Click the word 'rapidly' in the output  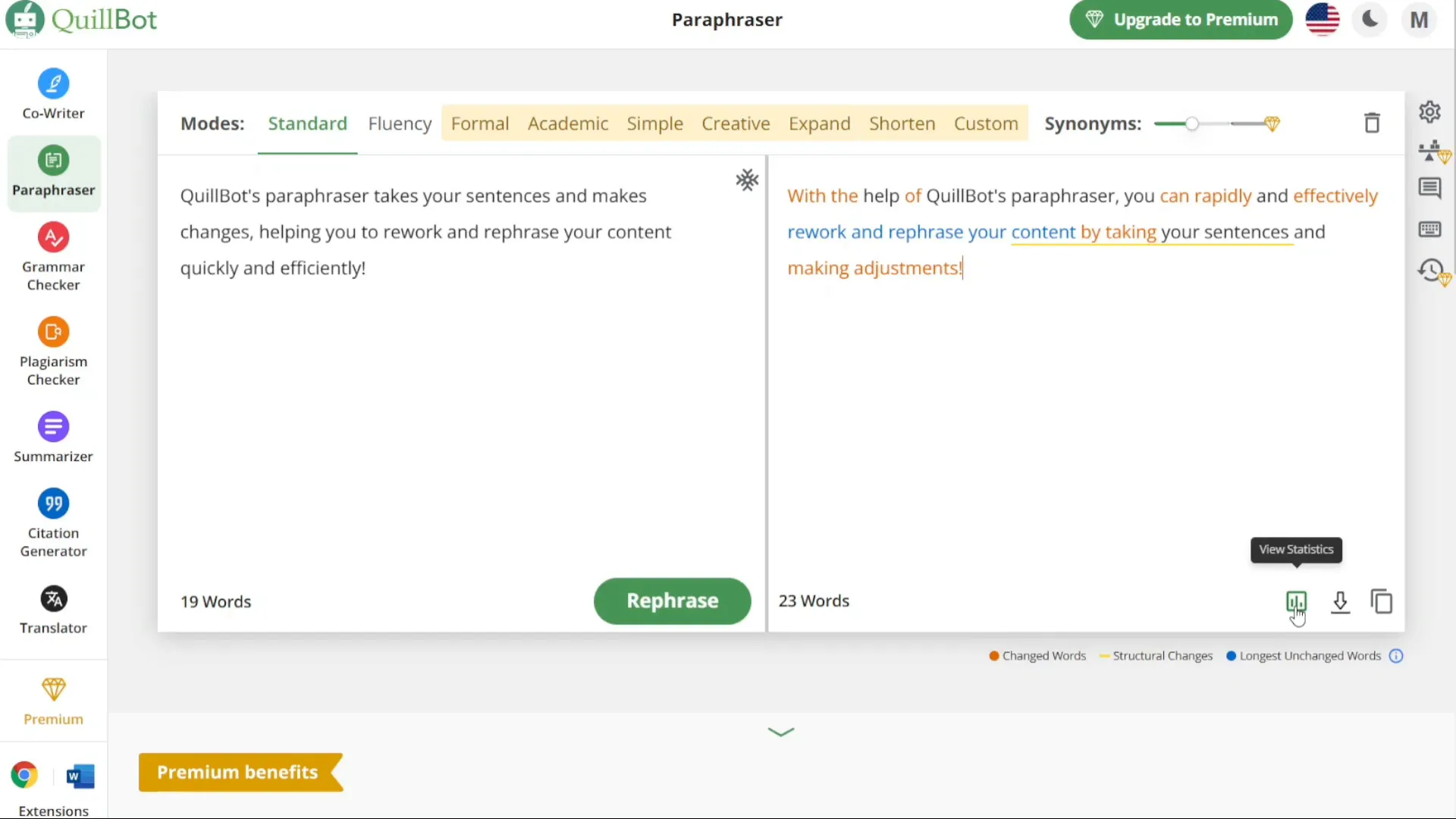1222,196
